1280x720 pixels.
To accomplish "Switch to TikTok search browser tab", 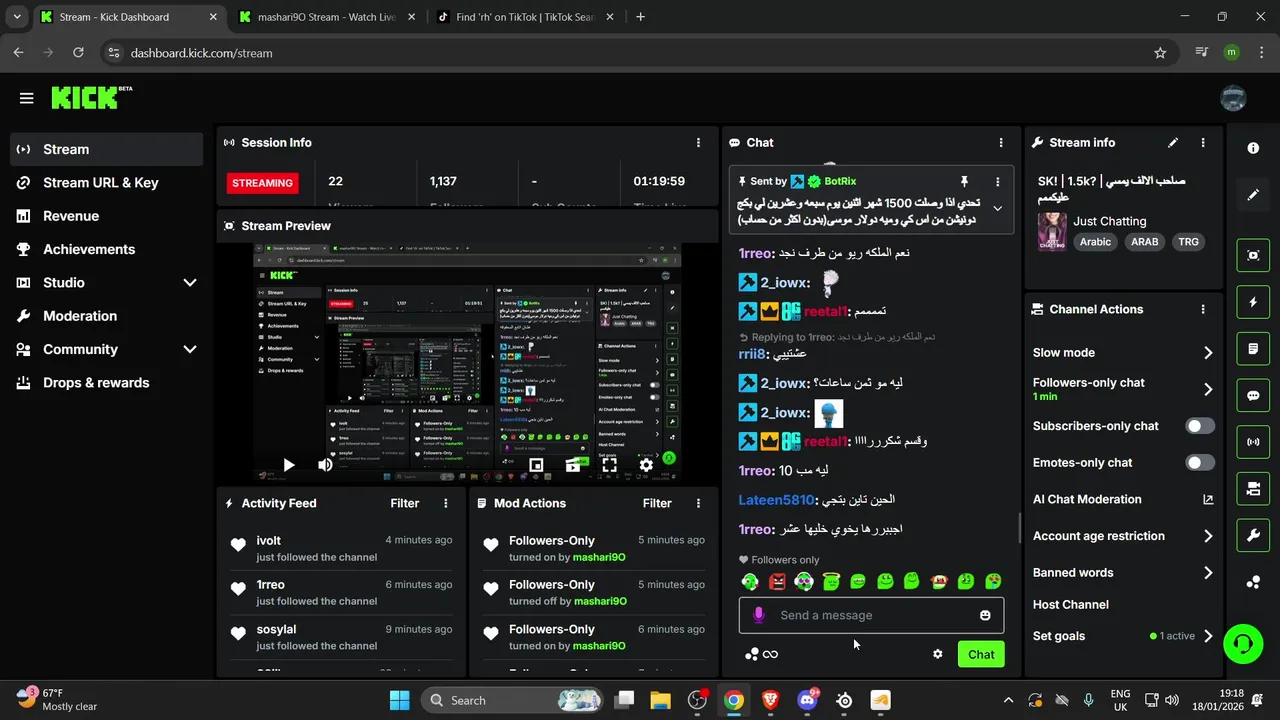I will (x=525, y=17).
